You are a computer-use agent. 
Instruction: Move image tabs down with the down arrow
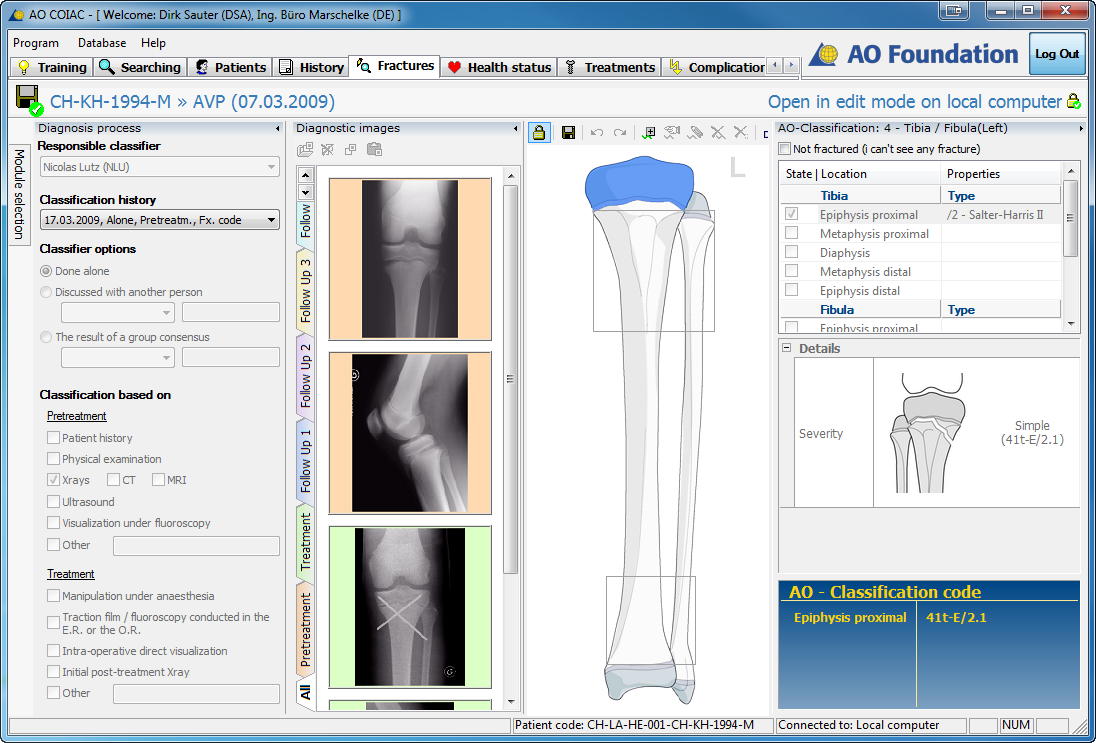tap(305, 192)
